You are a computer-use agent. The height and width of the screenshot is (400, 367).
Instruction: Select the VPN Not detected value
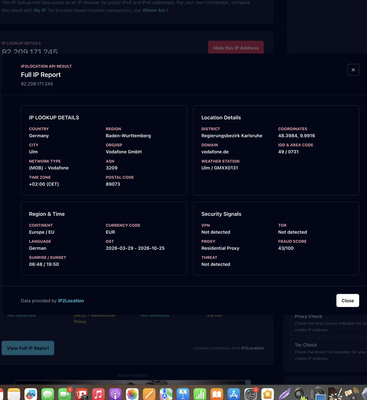tap(216, 232)
